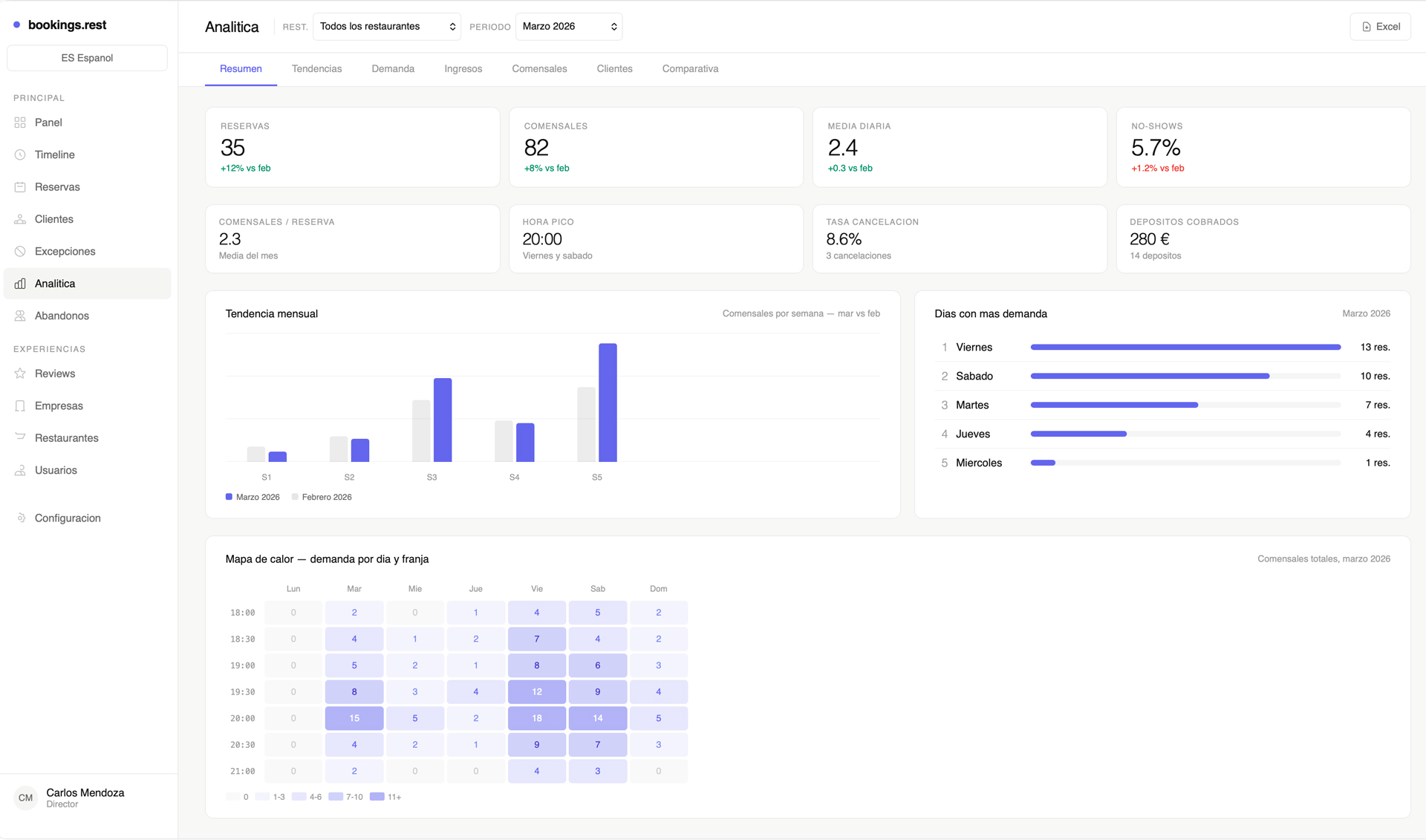Export data with the Excel button
Screen dimensions: 1426x840
pyautogui.click(x=1380, y=27)
